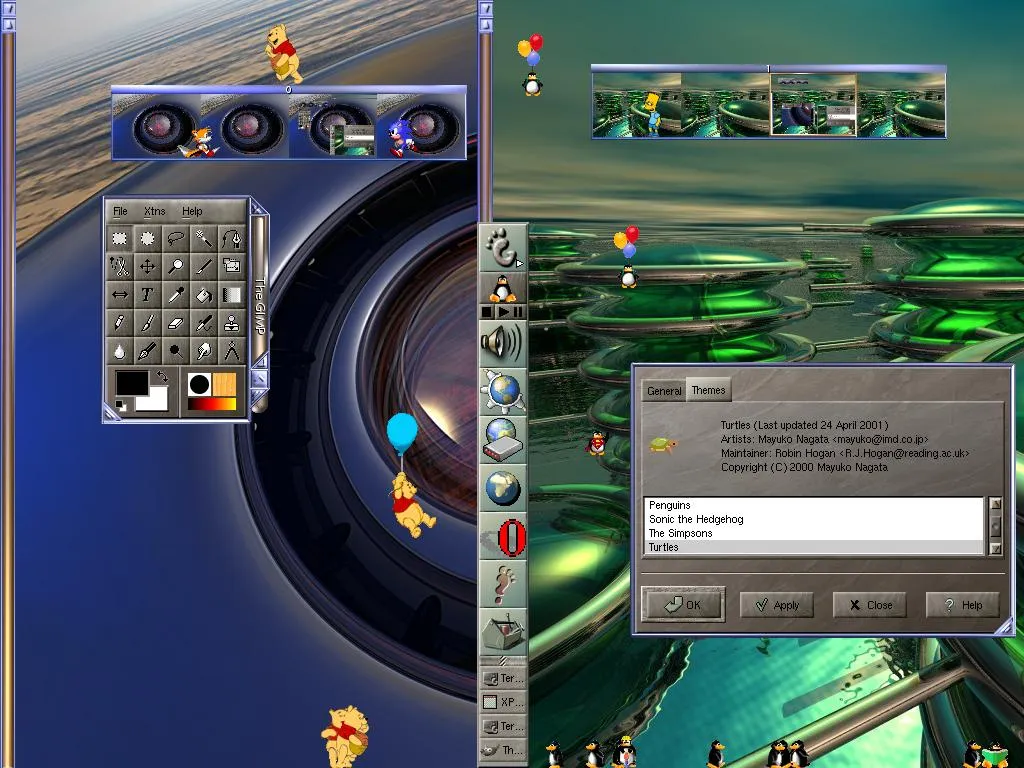Select the Text tool in the GIMP toolbox
1024x768 pixels.
147,294
